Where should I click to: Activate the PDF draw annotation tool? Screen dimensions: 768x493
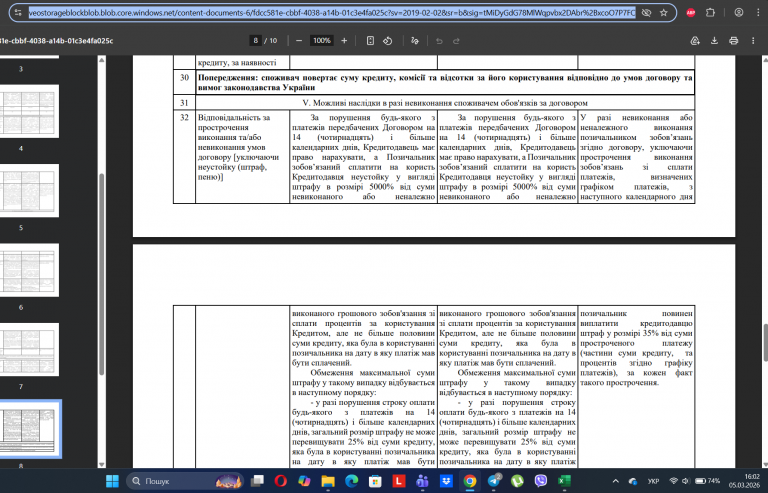[415, 41]
